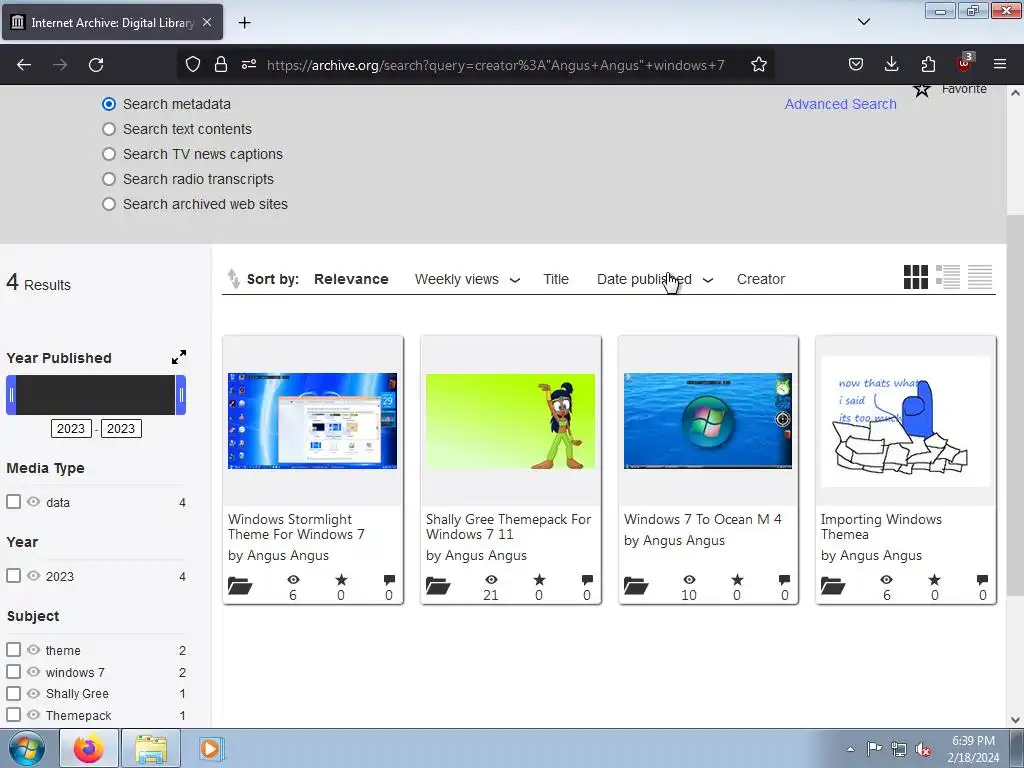
Task: Check the windows 7 subject filter
Action: click(13, 671)
